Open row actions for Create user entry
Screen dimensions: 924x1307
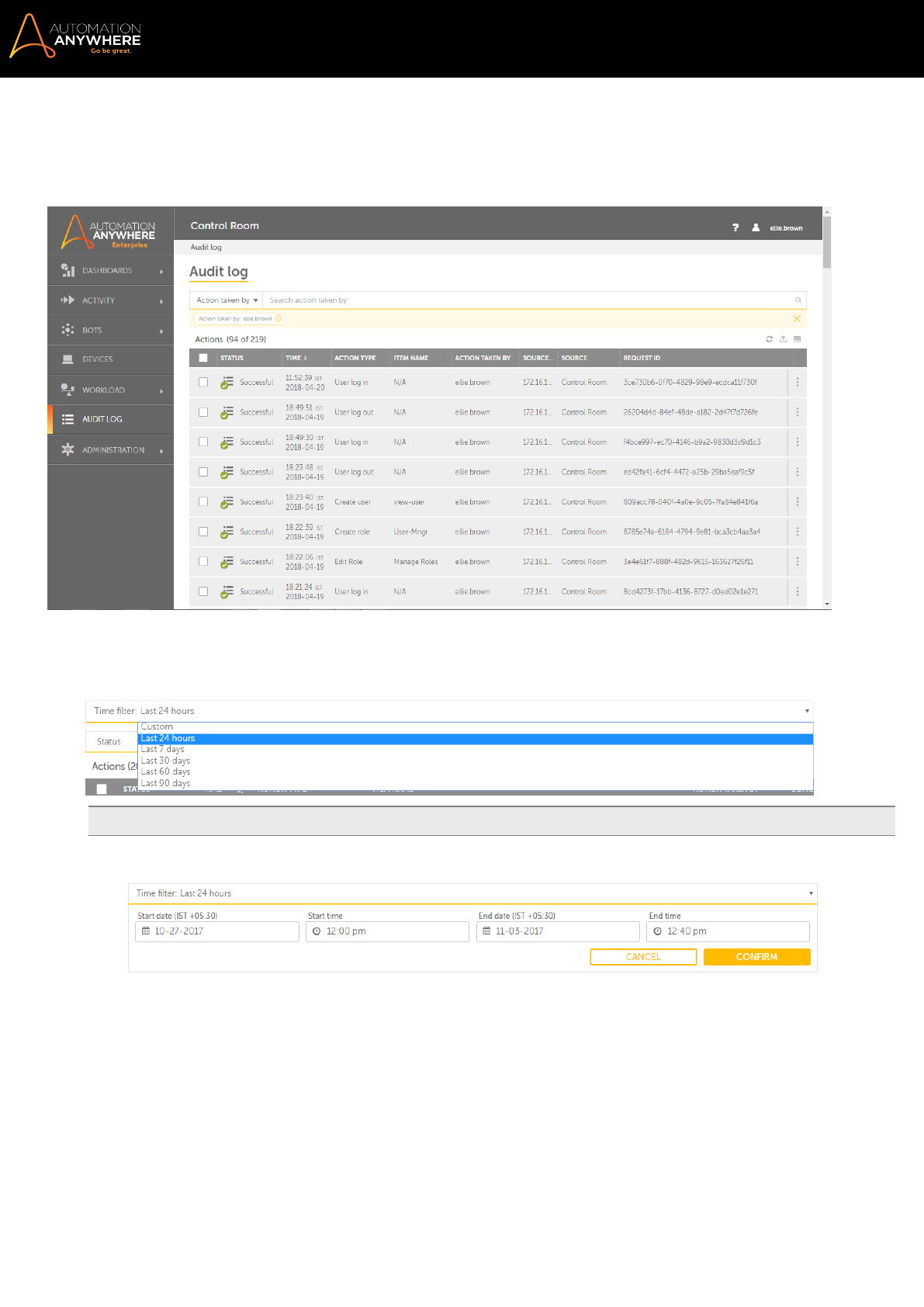click(797, 501)
